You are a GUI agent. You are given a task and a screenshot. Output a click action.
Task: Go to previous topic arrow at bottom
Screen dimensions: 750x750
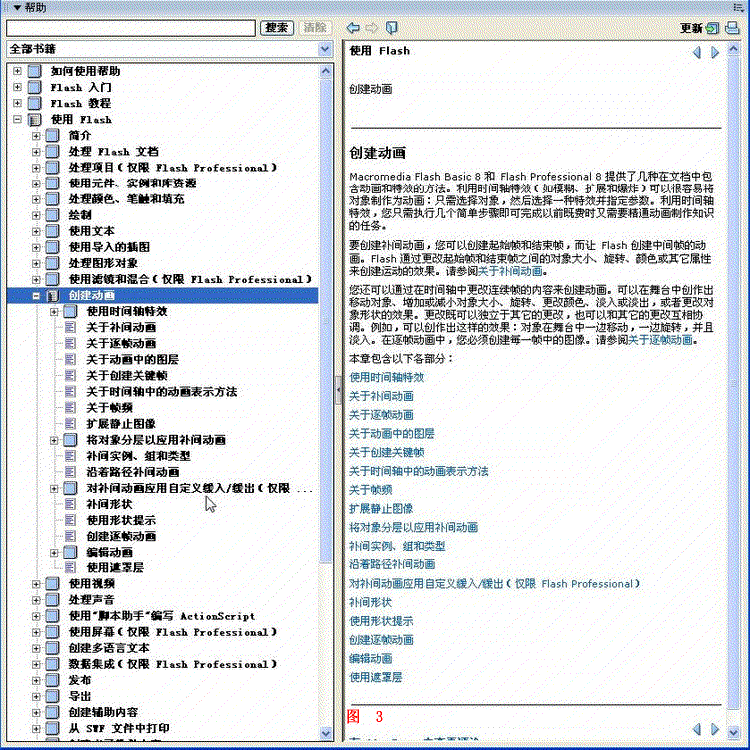pyautogui.click(x=696, y=729)
